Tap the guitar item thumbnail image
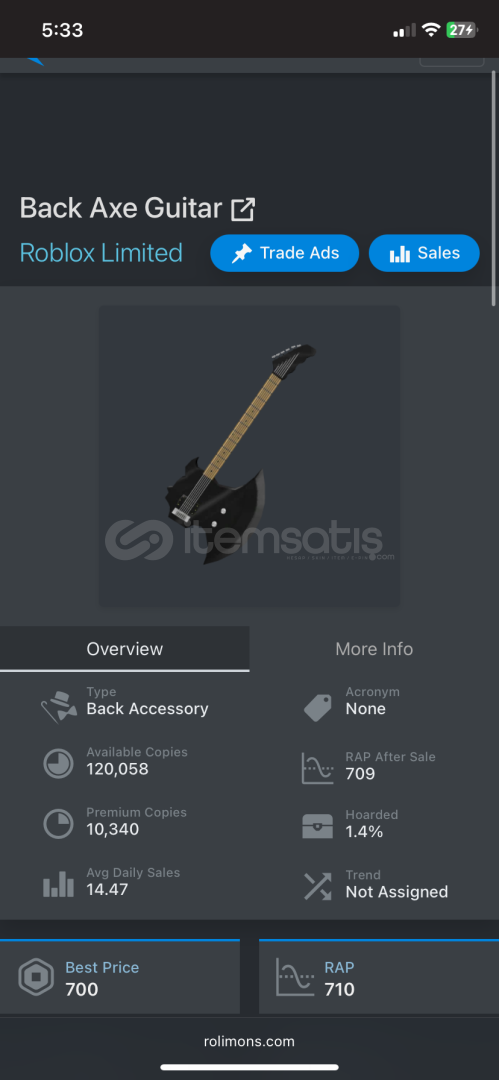The width and height of the screenshot is (499, 1080). 250,456
